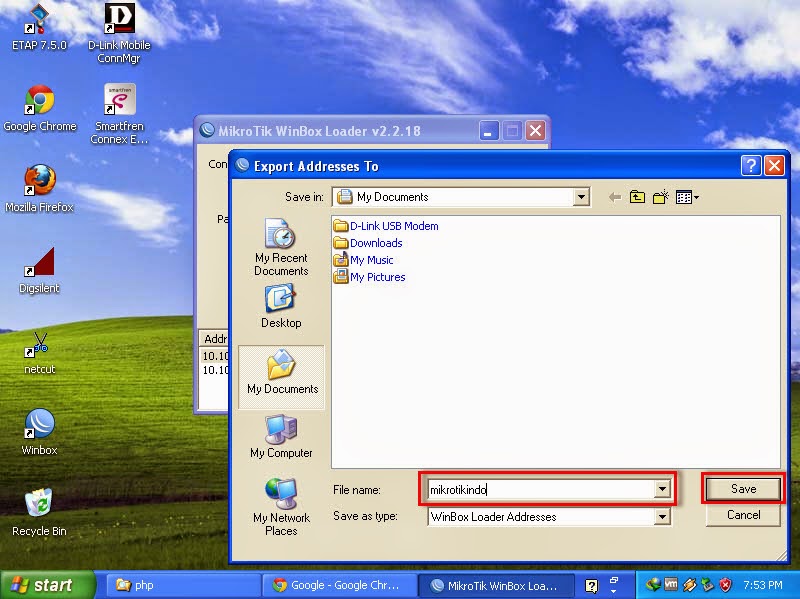Expand the File name dropdown arrow

[662, 489]
